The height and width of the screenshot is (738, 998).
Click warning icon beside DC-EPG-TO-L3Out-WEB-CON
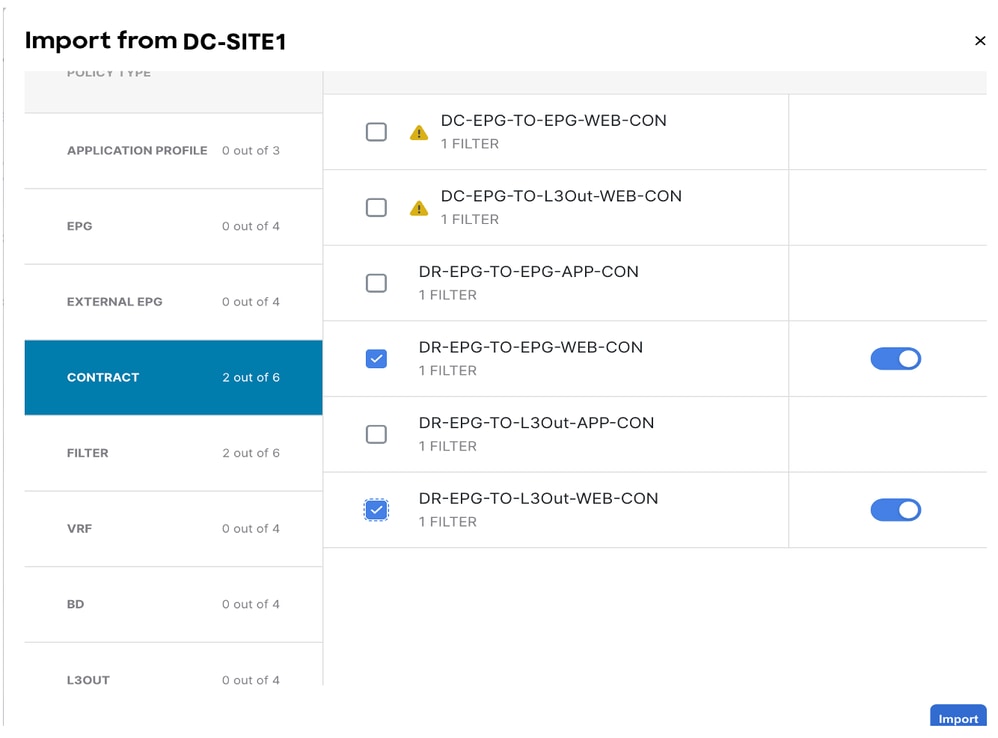(x=419, y=208)
